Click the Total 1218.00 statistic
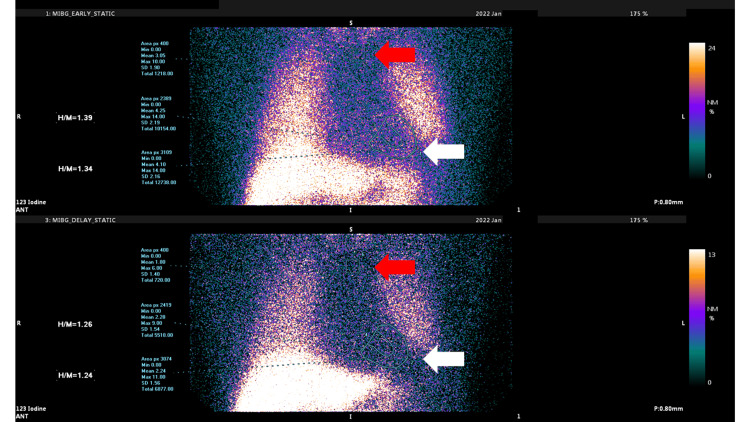The height and width of the screenshot is (422, 750). (x=157, y=74)
